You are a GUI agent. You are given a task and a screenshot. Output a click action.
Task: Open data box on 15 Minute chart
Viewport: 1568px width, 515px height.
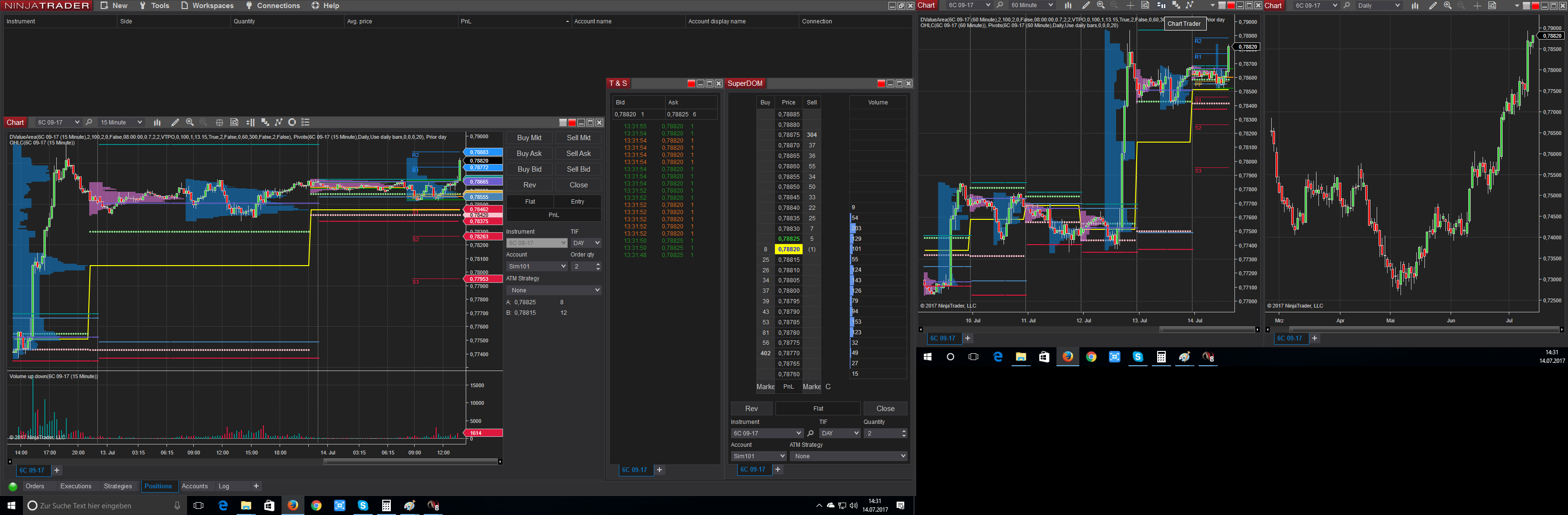[x=234, y=122]
